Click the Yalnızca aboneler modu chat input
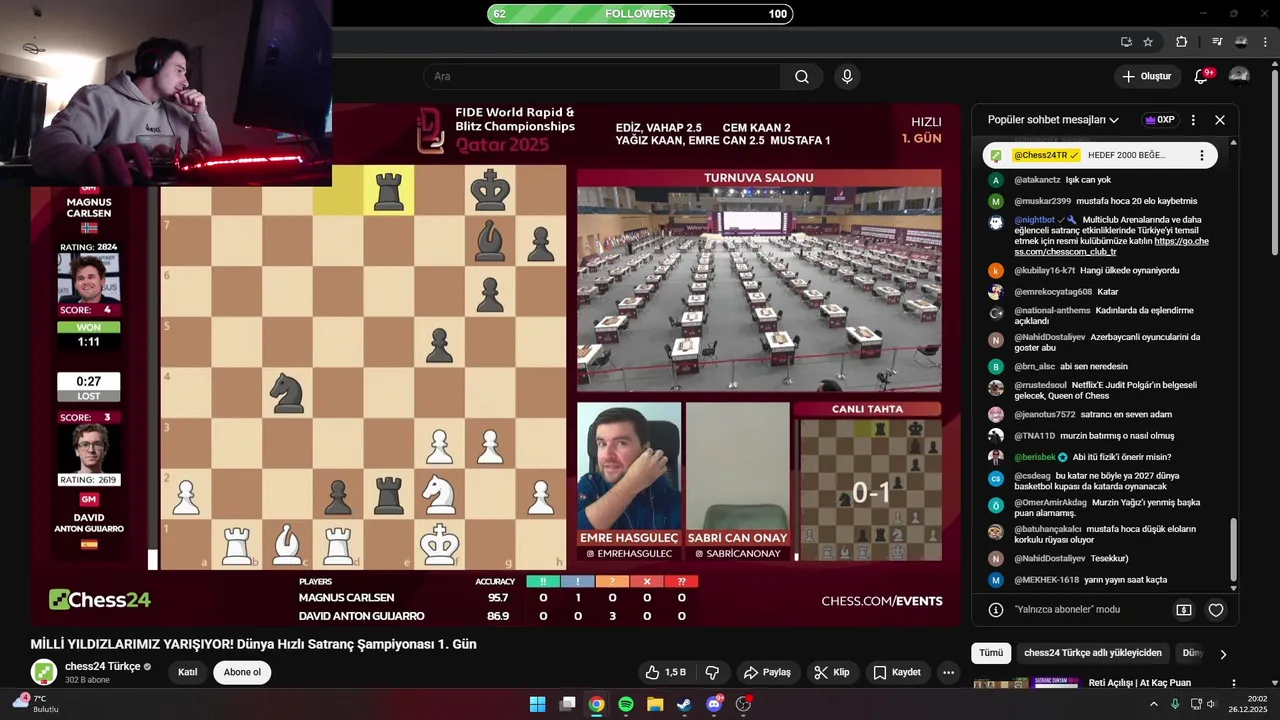This screenshot has width=1280, height=720. click(1067, 609)
